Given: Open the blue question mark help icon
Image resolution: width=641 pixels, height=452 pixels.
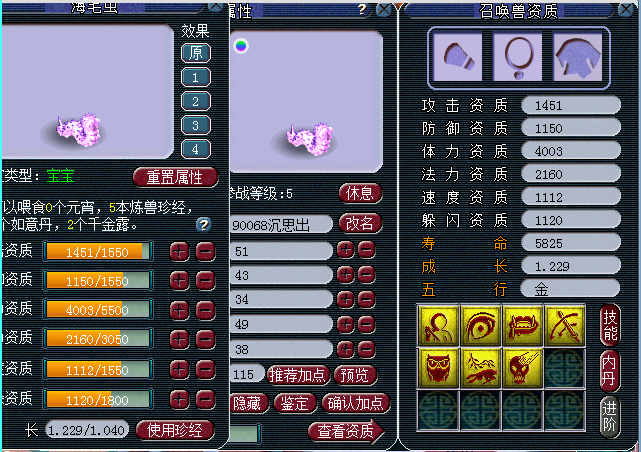Looking at the screenshot, I should [204, 224].
